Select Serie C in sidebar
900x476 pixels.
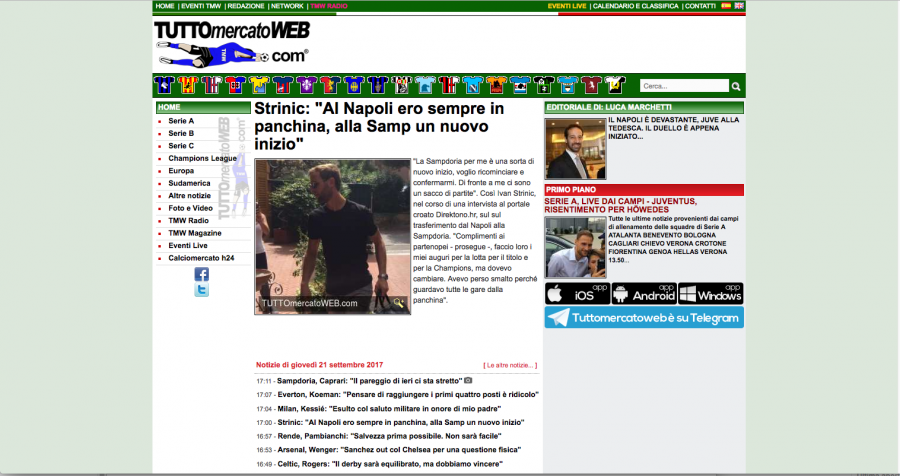click(x=181, y=146)
